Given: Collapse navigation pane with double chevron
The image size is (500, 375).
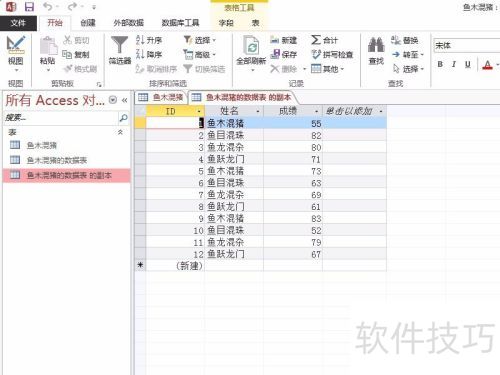Looking at the screenshot, I should click(125, 100).
